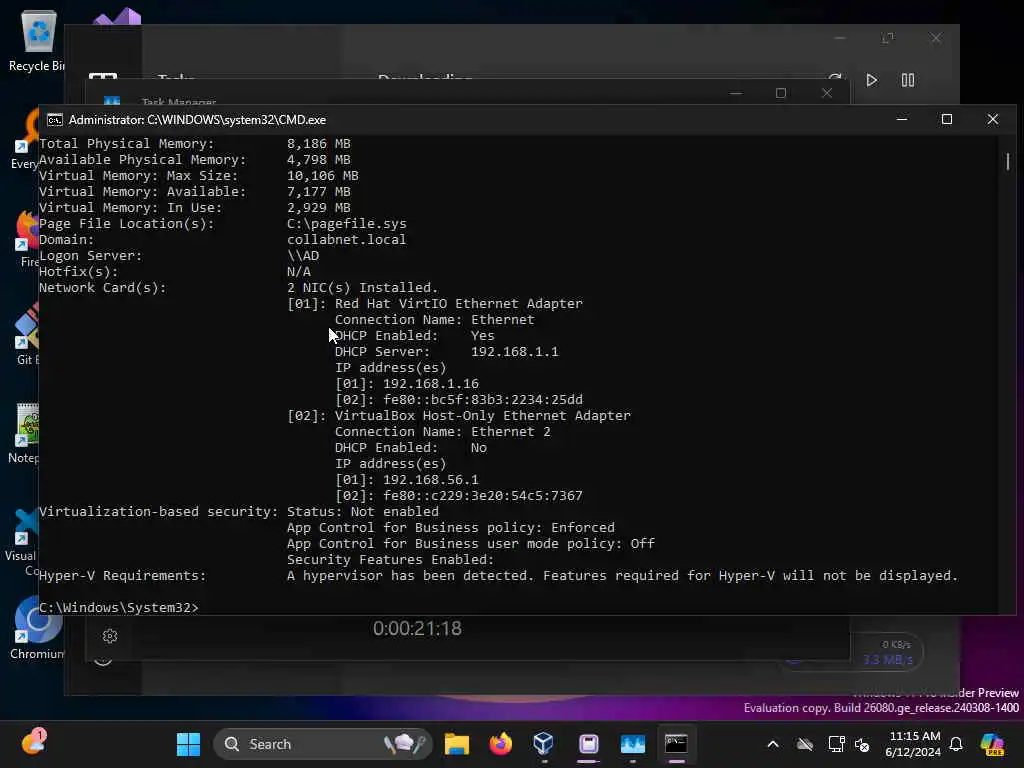Screen dimensions: 1024x768
Task: Open Chromium desktop shortcut
Action: (x=37, y=628)
